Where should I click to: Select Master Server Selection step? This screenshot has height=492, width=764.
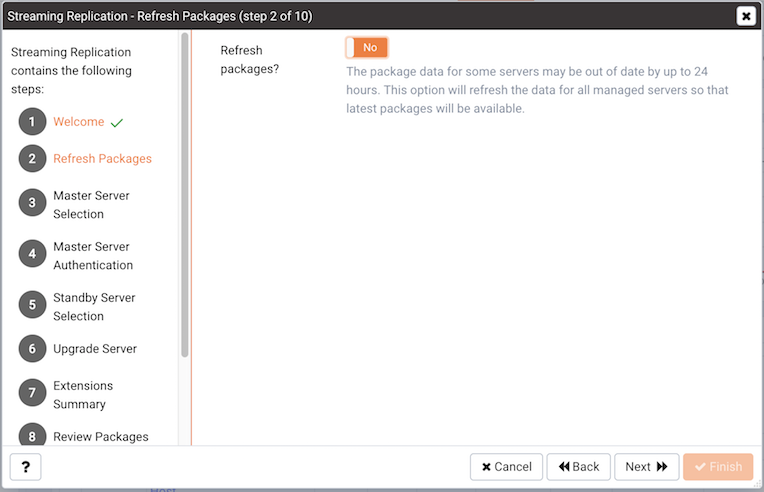coord(91,205)
